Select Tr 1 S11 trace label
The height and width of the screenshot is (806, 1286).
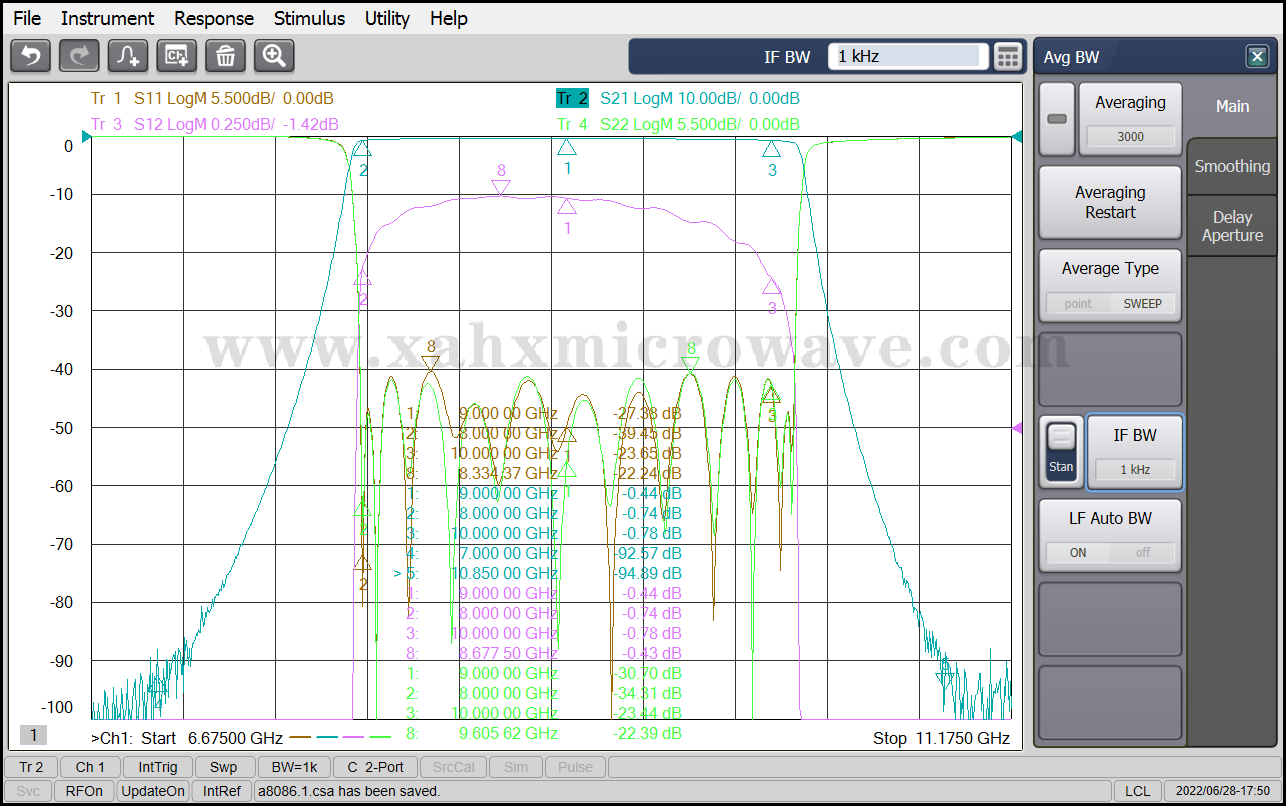pos(212,98)
